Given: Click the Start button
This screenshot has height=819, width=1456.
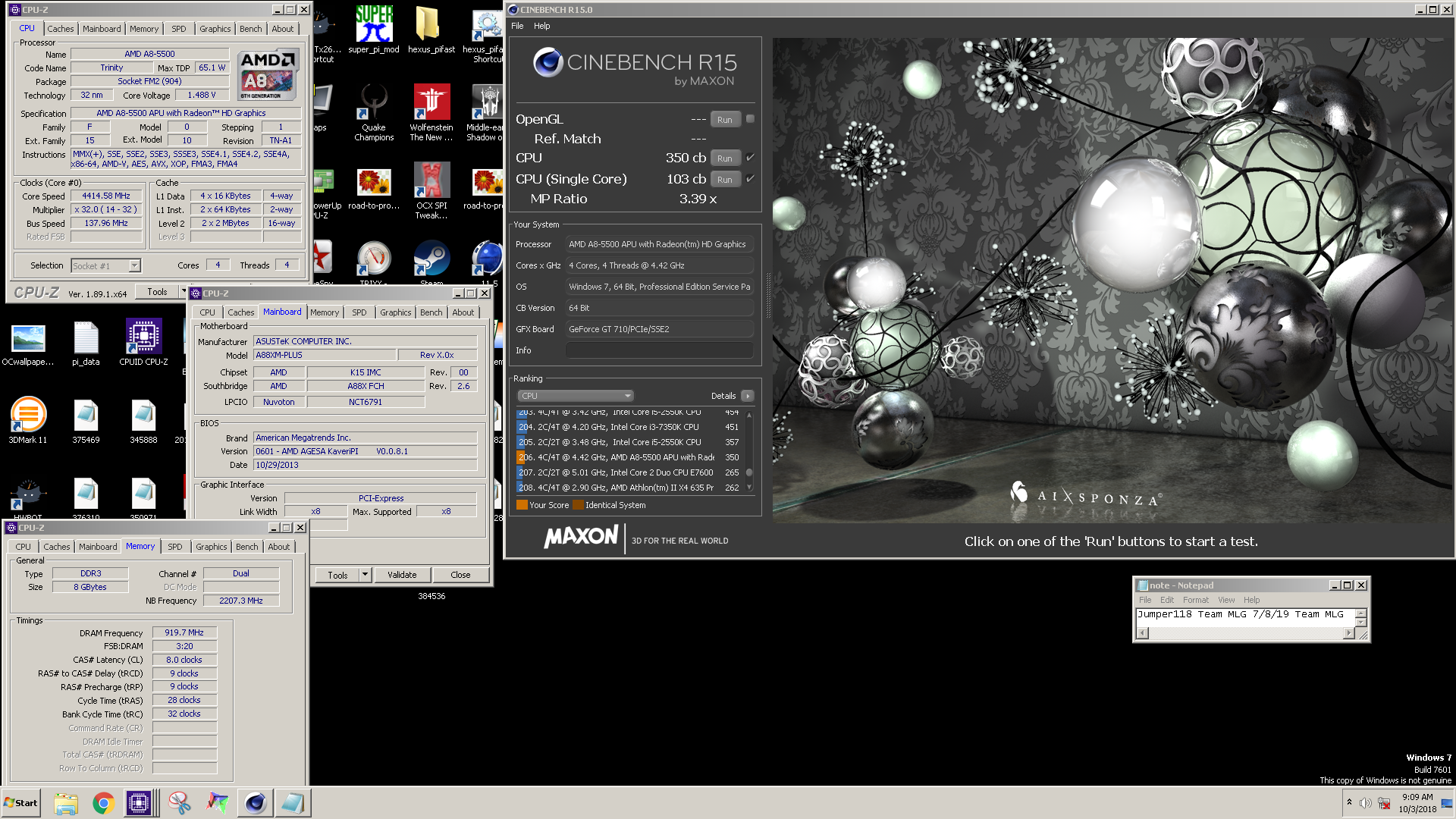Looking at the screenshot, I should click(20, 803).
